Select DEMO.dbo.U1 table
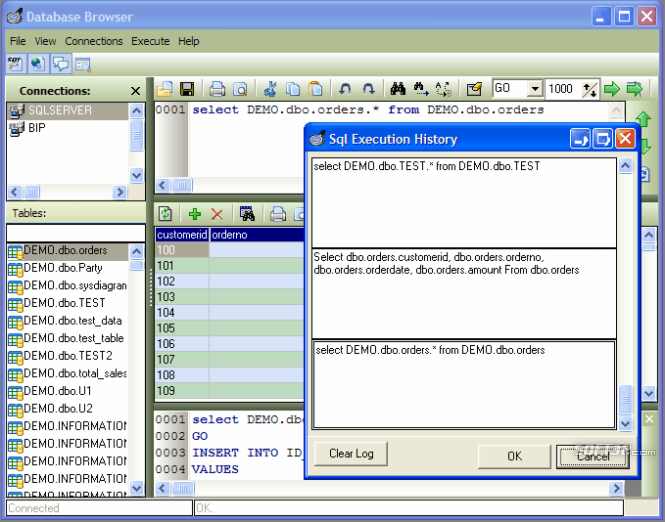The height and width of the screenshot is (522, 665). pyautogui.click(x=68, y=391)
